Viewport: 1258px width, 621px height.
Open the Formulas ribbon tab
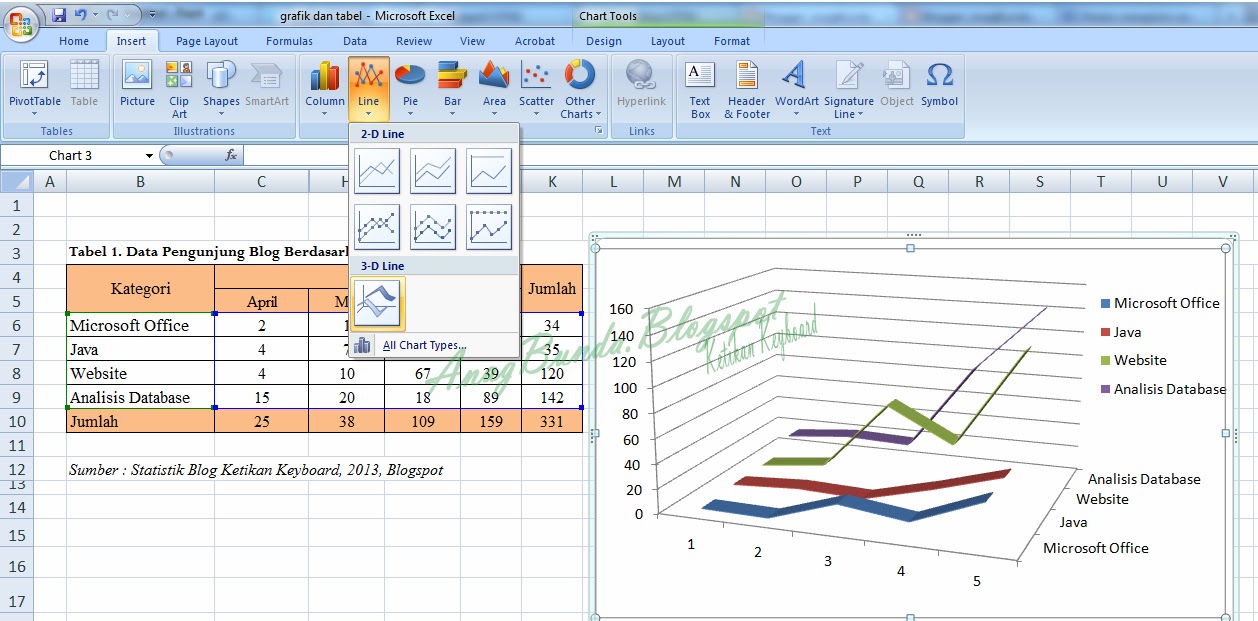(x=289, y=41)
